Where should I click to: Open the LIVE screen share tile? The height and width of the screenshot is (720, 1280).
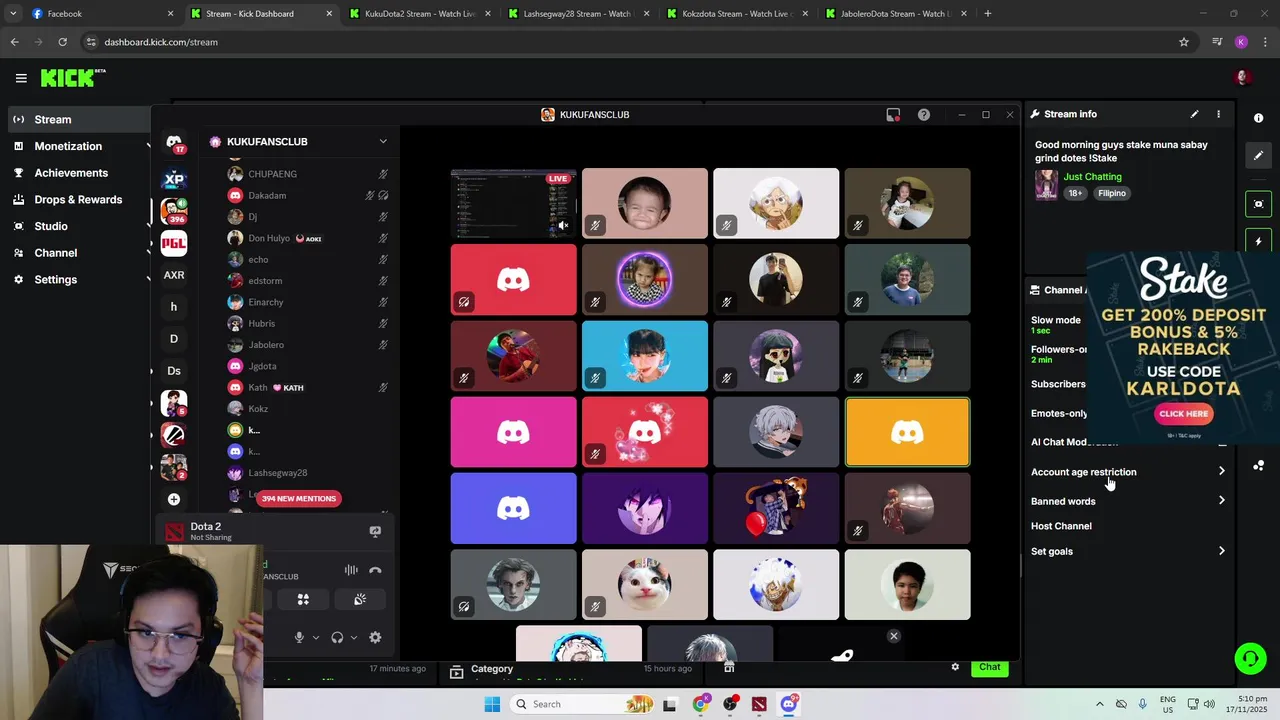point(513,203)
